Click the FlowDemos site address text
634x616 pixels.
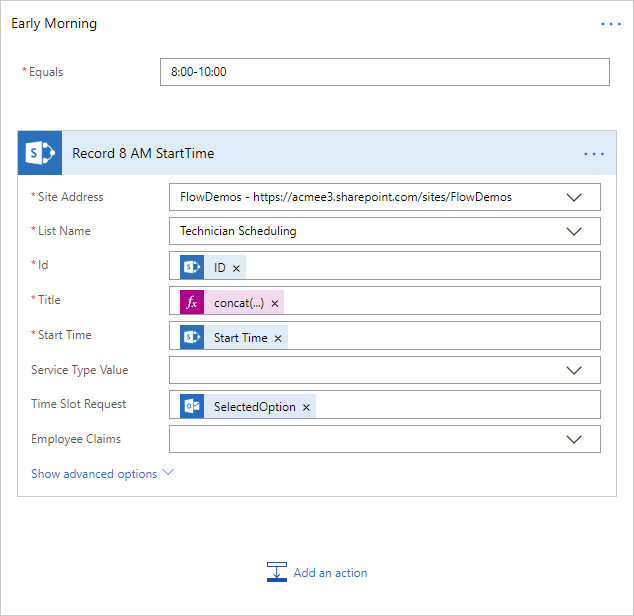(x=346, y=197)
